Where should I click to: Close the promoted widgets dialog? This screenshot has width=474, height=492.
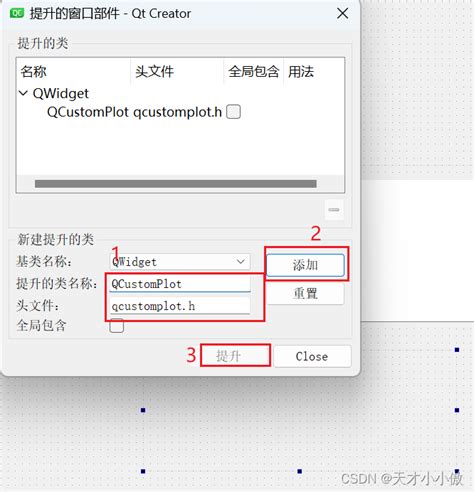(x=342, y=13)
